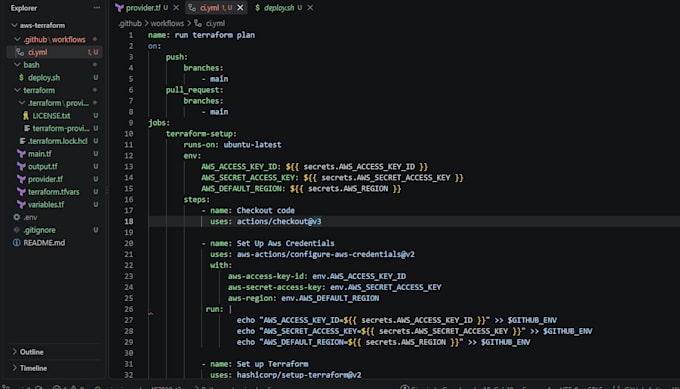Expand the Timeline section

[x=14, y=368]
